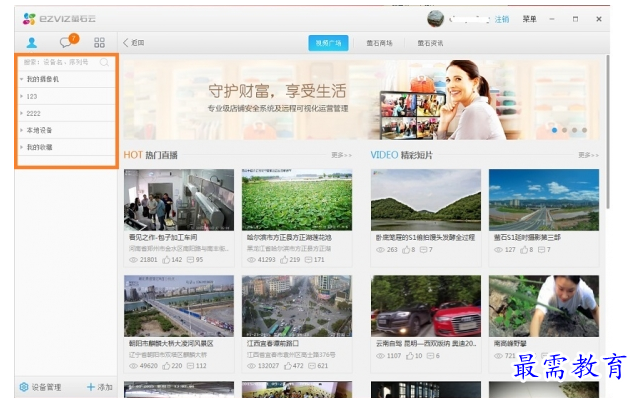This screenshot has width=635, height=398.
Task: Click the back arrow next to 返回
Action: [x=126, y=43]
